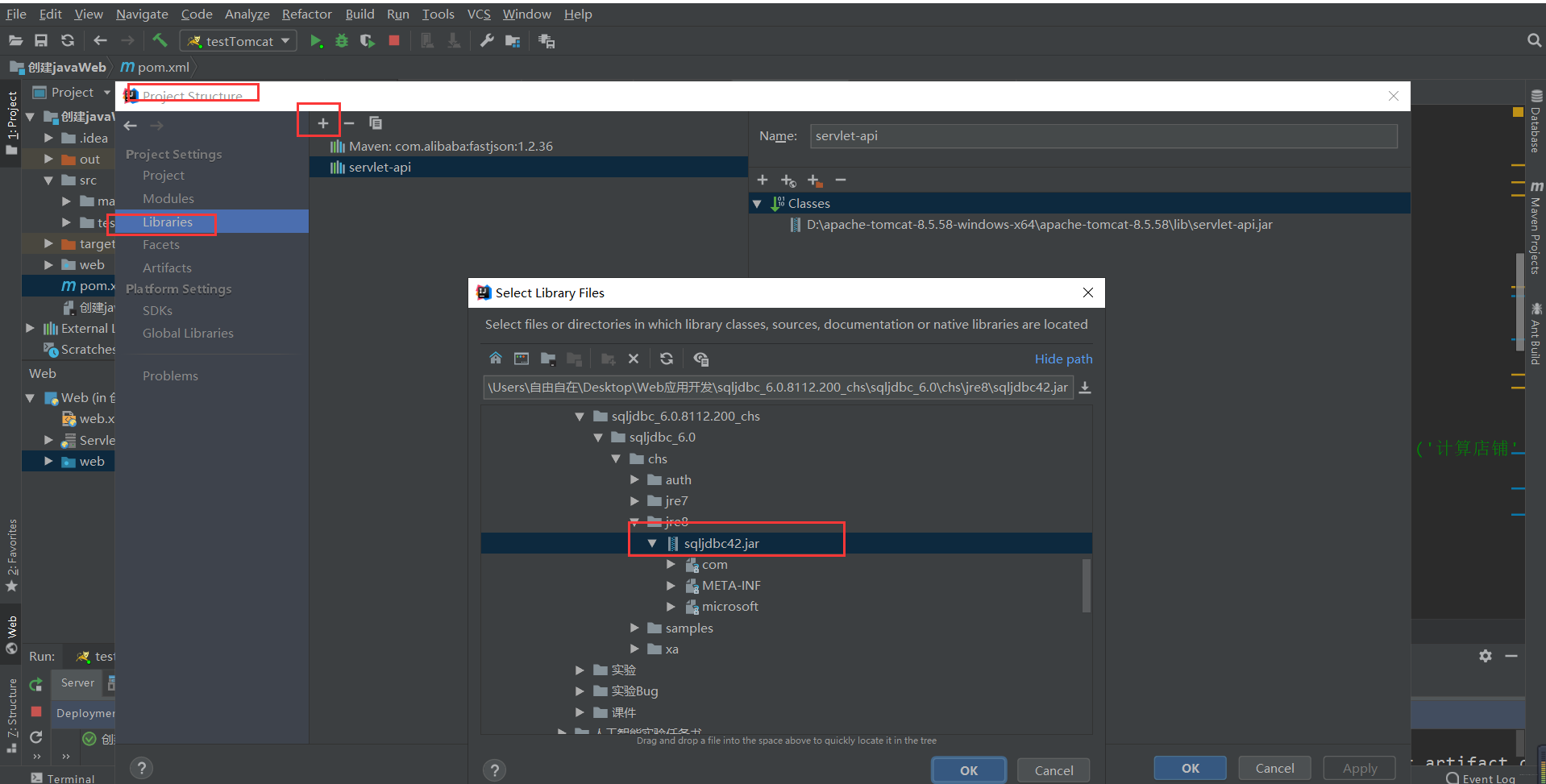Click the Search Everywhere magnifier icon
Screen dimensions: 1546x784
point(1534,40)
